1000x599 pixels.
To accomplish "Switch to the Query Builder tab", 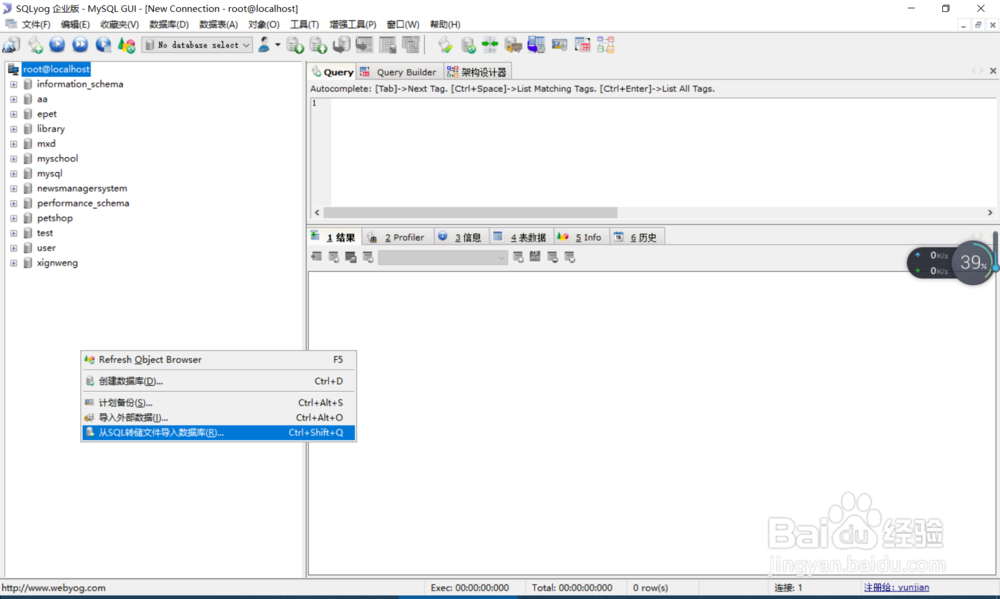I will click(x=400, y=72).
